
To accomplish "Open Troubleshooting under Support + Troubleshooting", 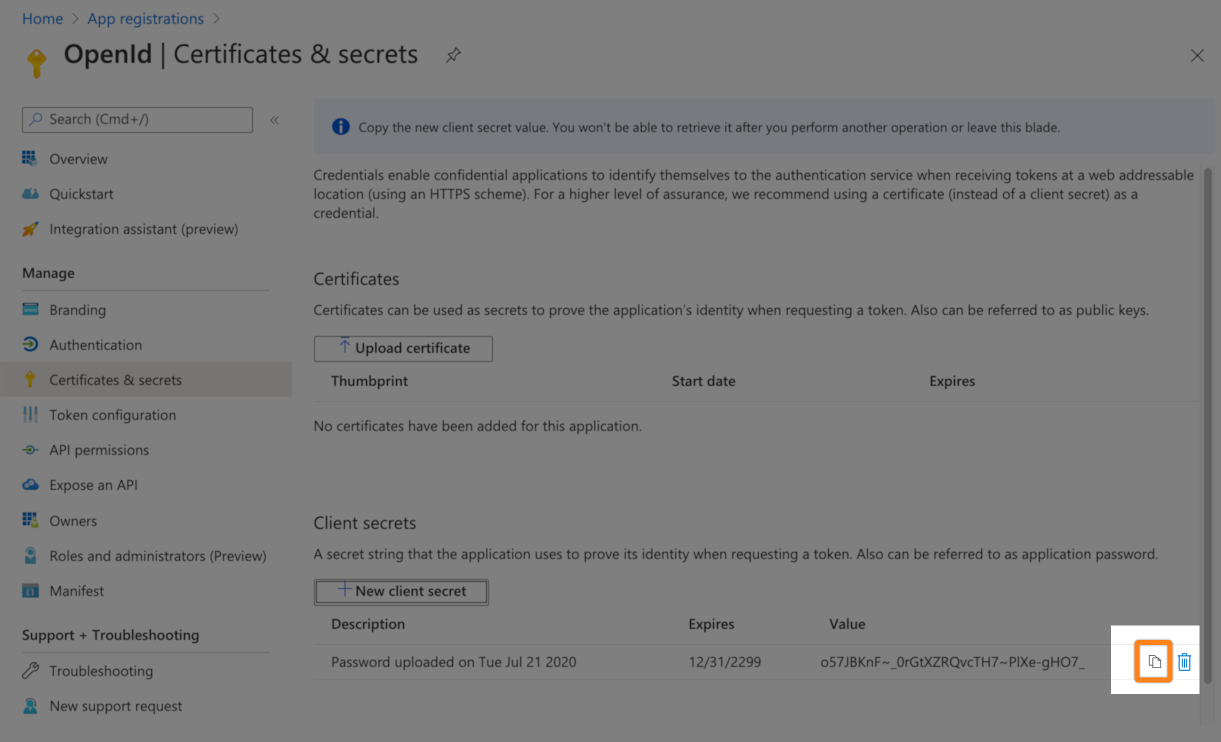I will pyautogui.click(x=102, y=670).
